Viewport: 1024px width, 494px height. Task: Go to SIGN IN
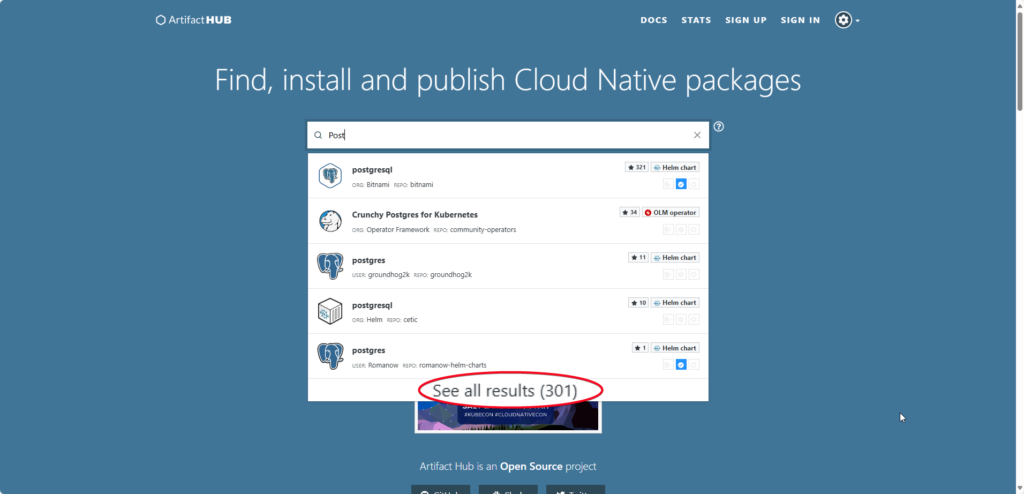pos(800,20)
